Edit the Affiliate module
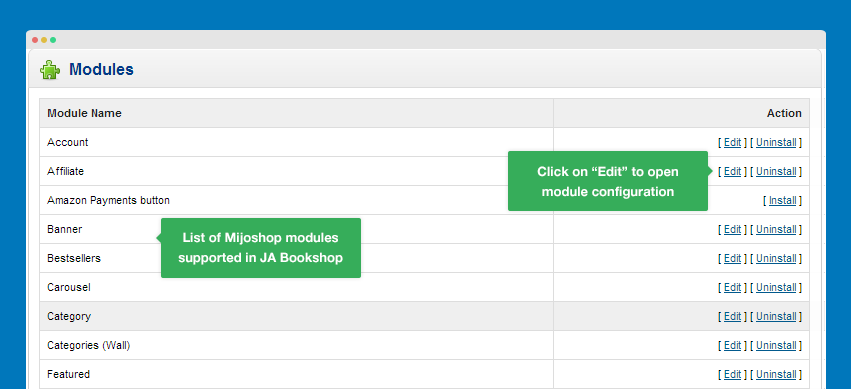Image resolution: width=851 pixels, height=389 pixels. pos(732,171)
